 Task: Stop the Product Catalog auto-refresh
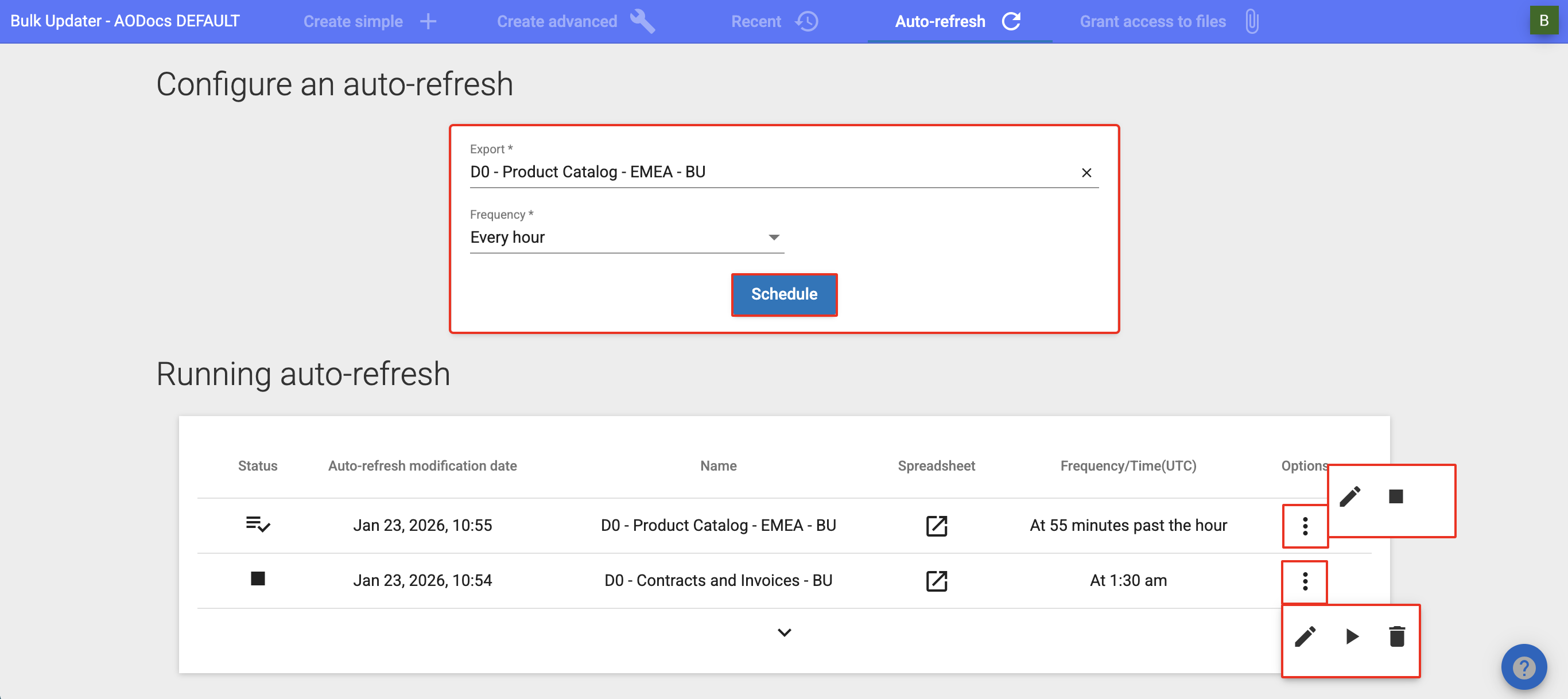click(x=1396, y=497)
